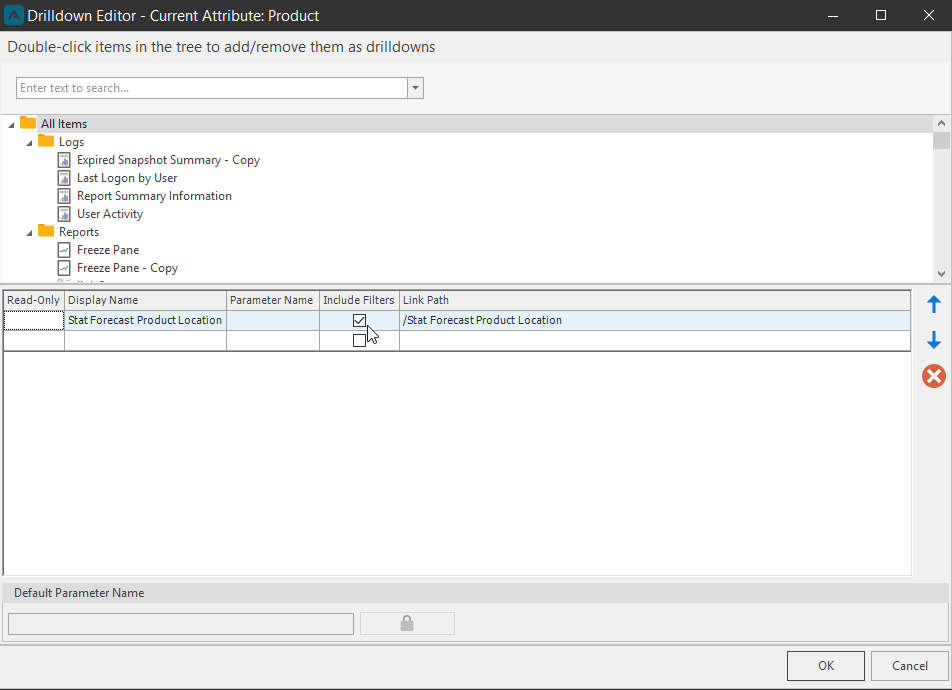Close the Drilldown Editor window
This screenshot has width=952, height=690.
tap(929, 15)
